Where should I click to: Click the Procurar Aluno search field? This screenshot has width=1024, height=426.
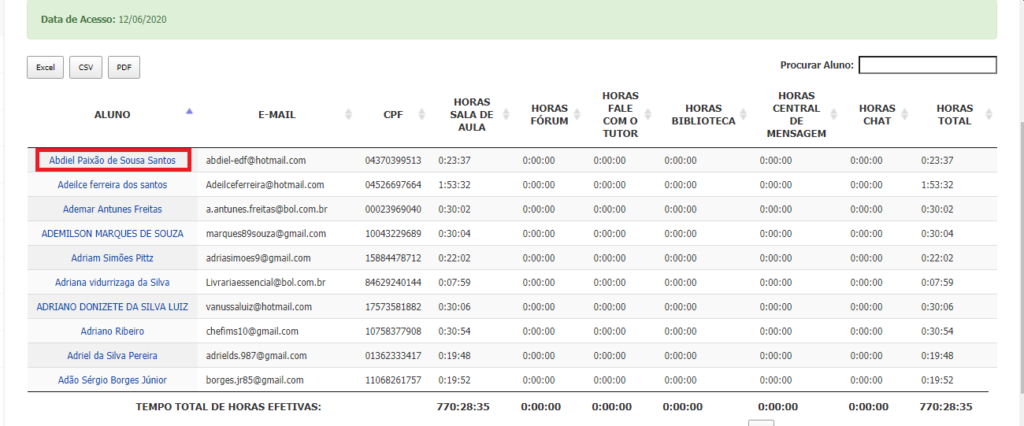pos(927,65)
